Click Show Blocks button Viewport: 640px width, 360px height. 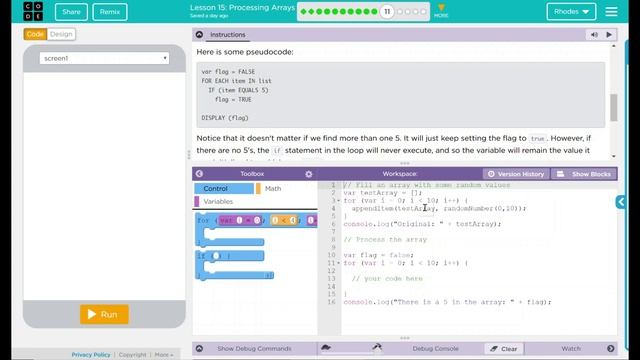click(584, 174)
